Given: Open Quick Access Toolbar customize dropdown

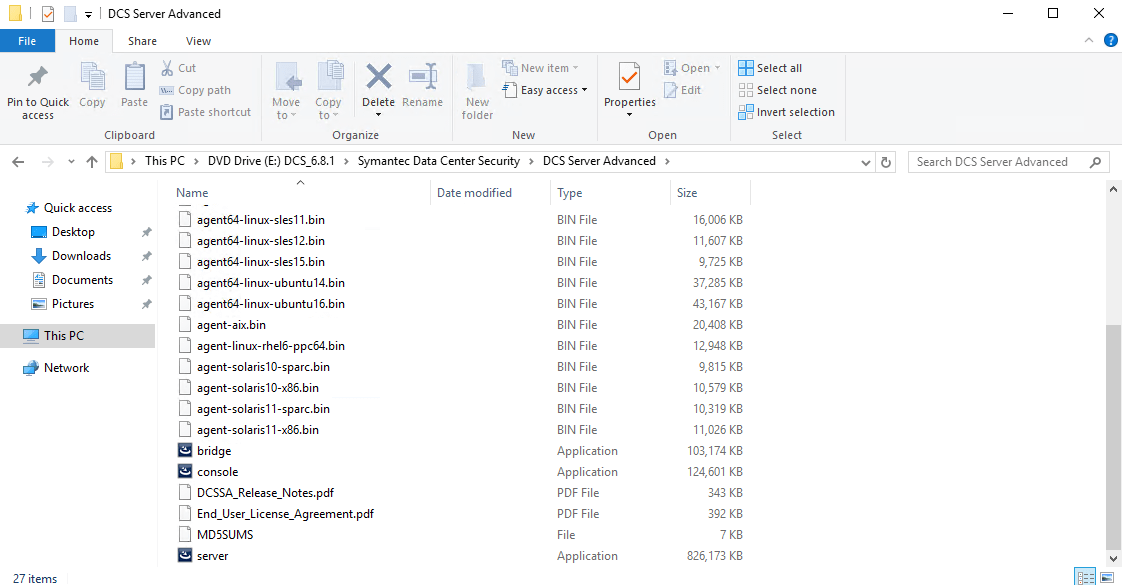Looking at the screenshot, I should 88,14.
